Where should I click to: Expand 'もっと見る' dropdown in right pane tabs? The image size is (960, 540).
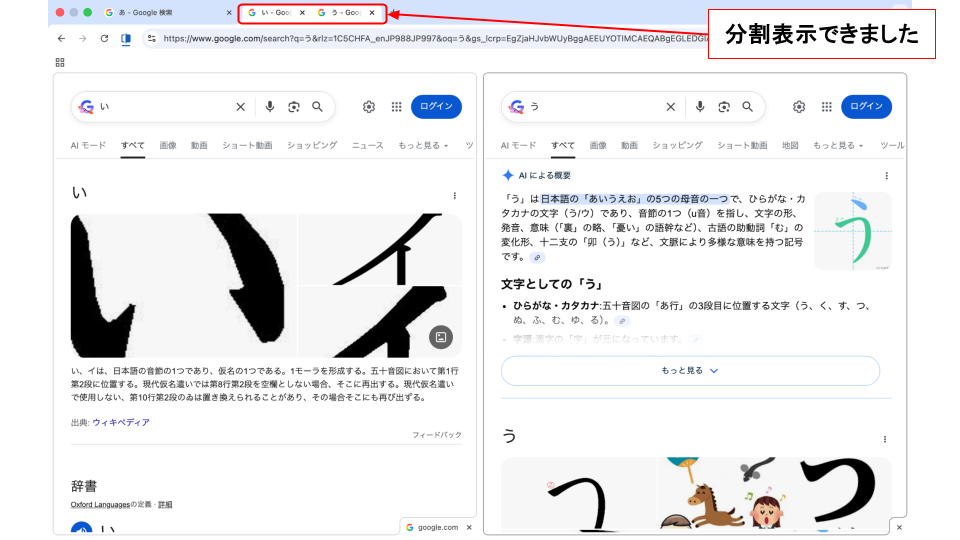pyautogui.click(x=838, y=145)
